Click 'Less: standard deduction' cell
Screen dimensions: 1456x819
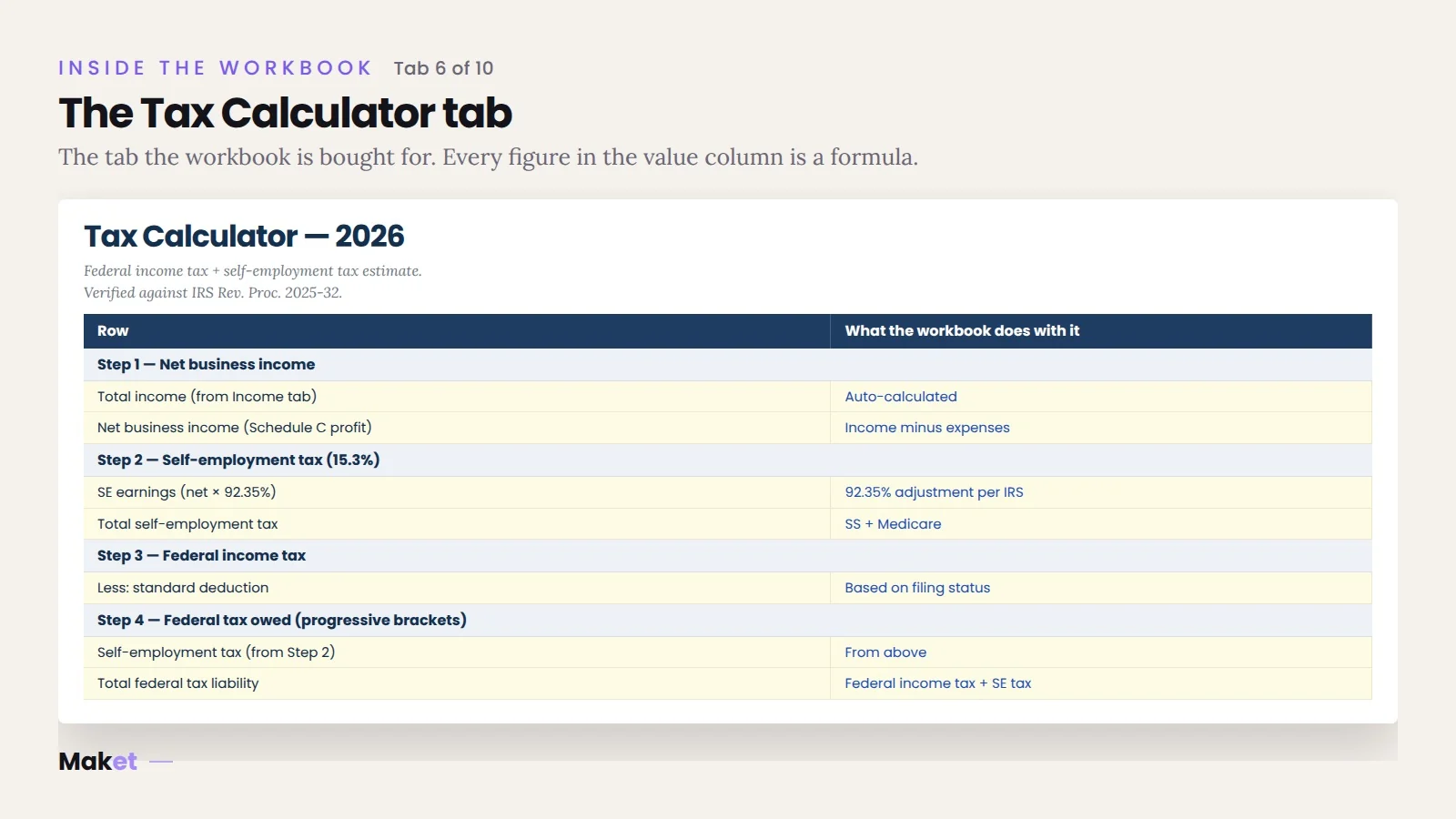click(457, 588)
